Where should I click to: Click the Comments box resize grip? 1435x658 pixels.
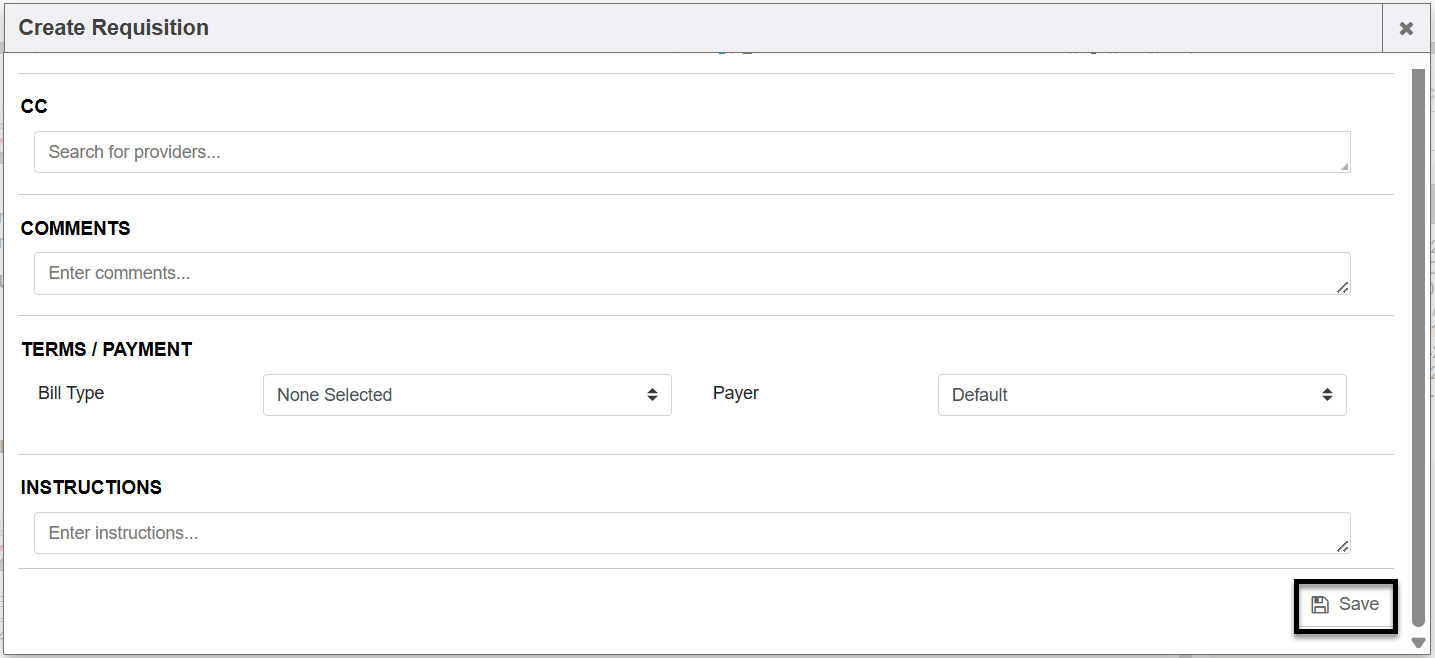click(x=1343, y=288)
